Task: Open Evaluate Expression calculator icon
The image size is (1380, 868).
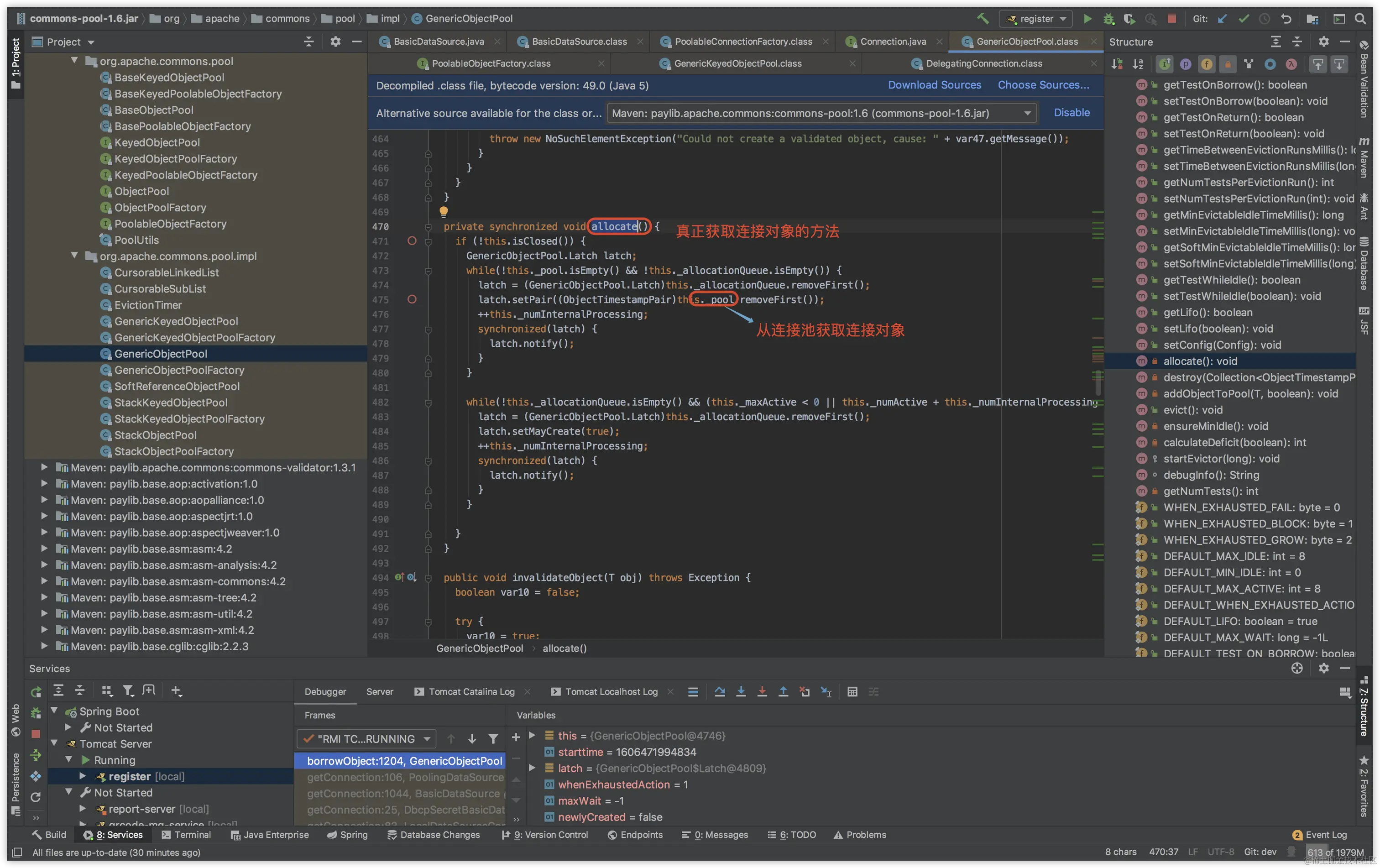Action: (852, 691)
